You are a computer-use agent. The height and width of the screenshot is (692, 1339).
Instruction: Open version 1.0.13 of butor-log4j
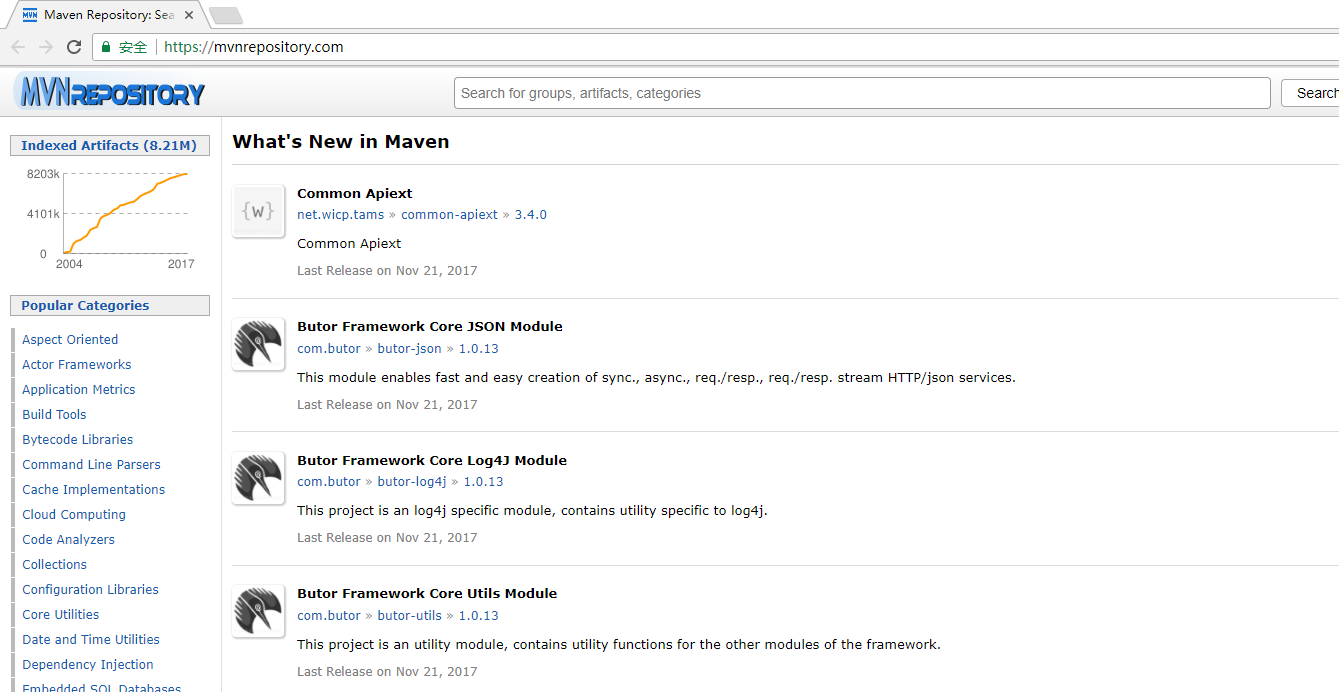click(483, 482)
